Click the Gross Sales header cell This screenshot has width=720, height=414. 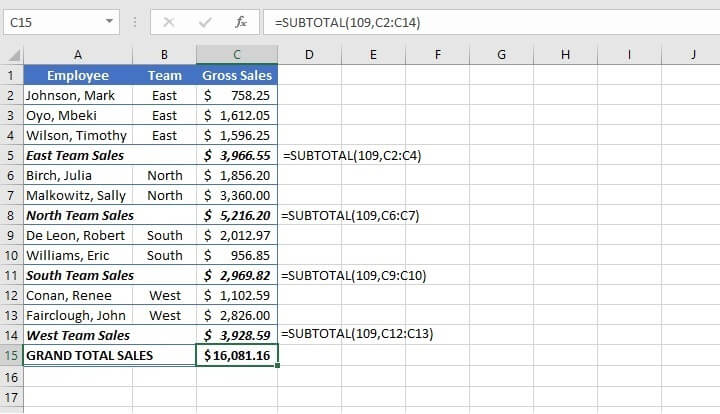point(237,75)
